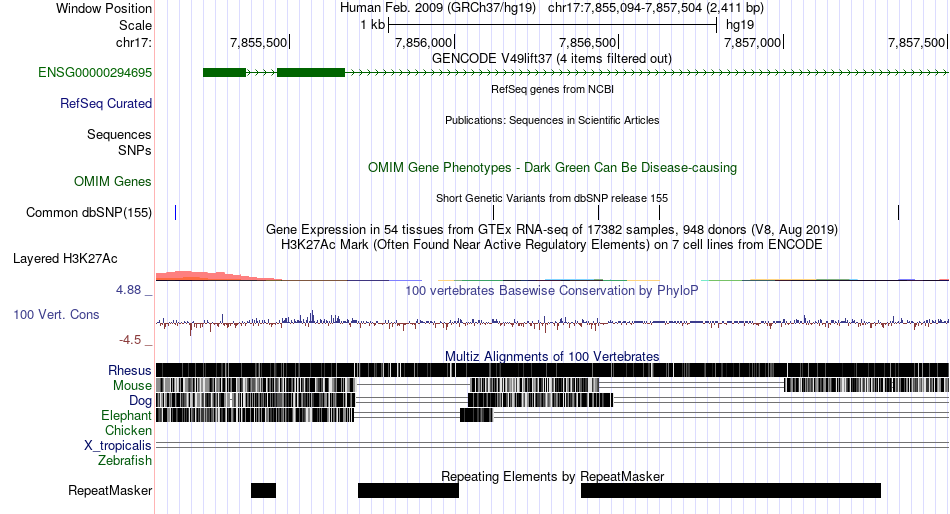Click the OMIM Gene Phenotypes track title

coord(552,168)
